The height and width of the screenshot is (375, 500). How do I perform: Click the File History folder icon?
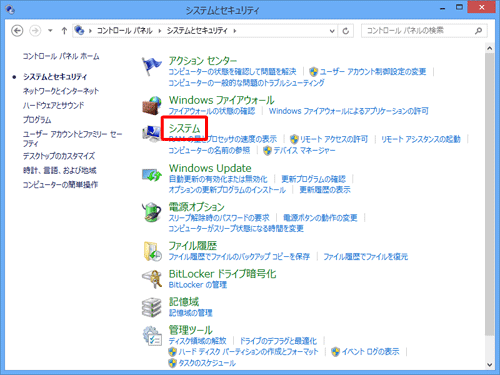coord(152,251)
